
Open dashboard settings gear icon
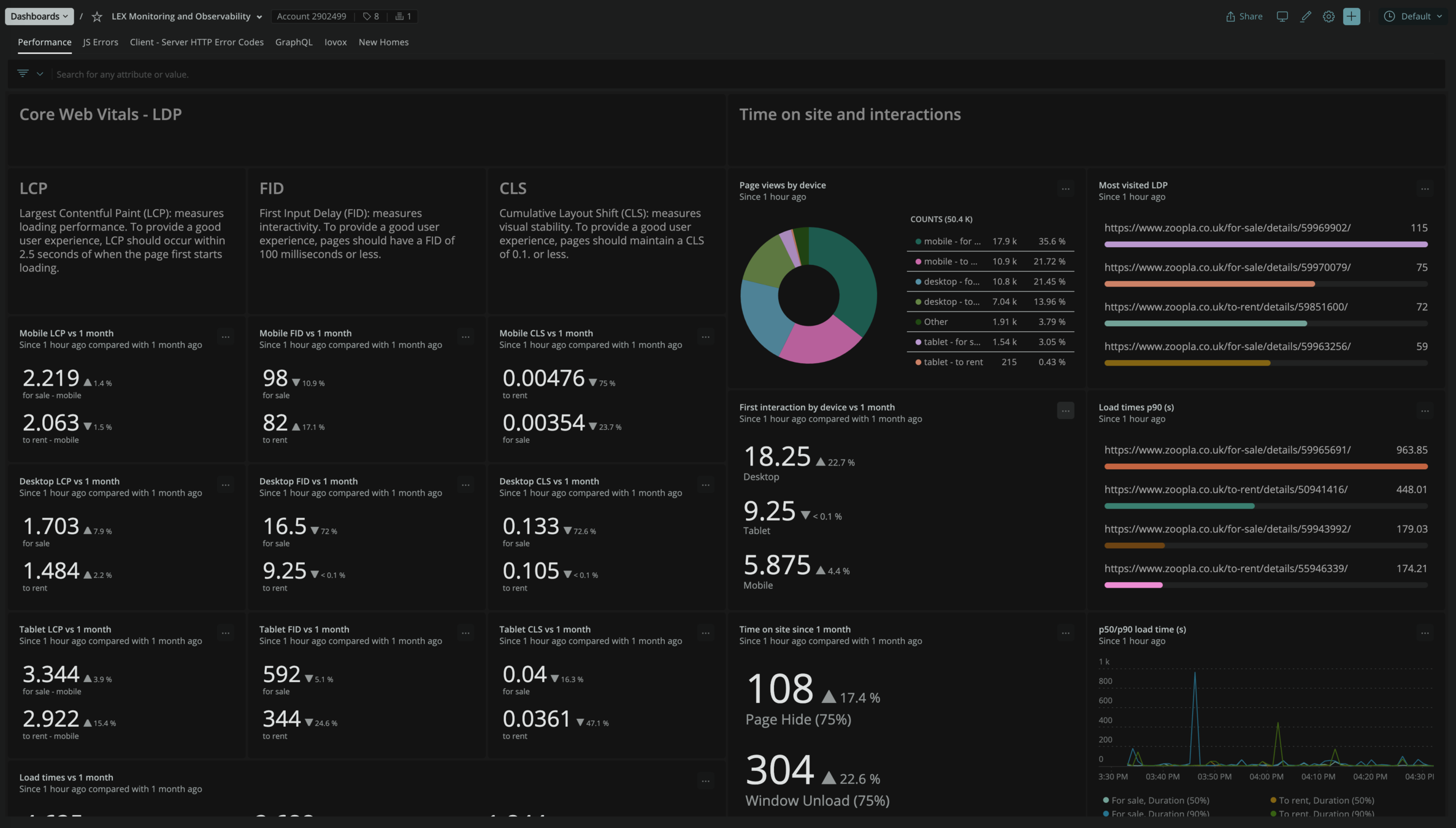click(1328, 17)
